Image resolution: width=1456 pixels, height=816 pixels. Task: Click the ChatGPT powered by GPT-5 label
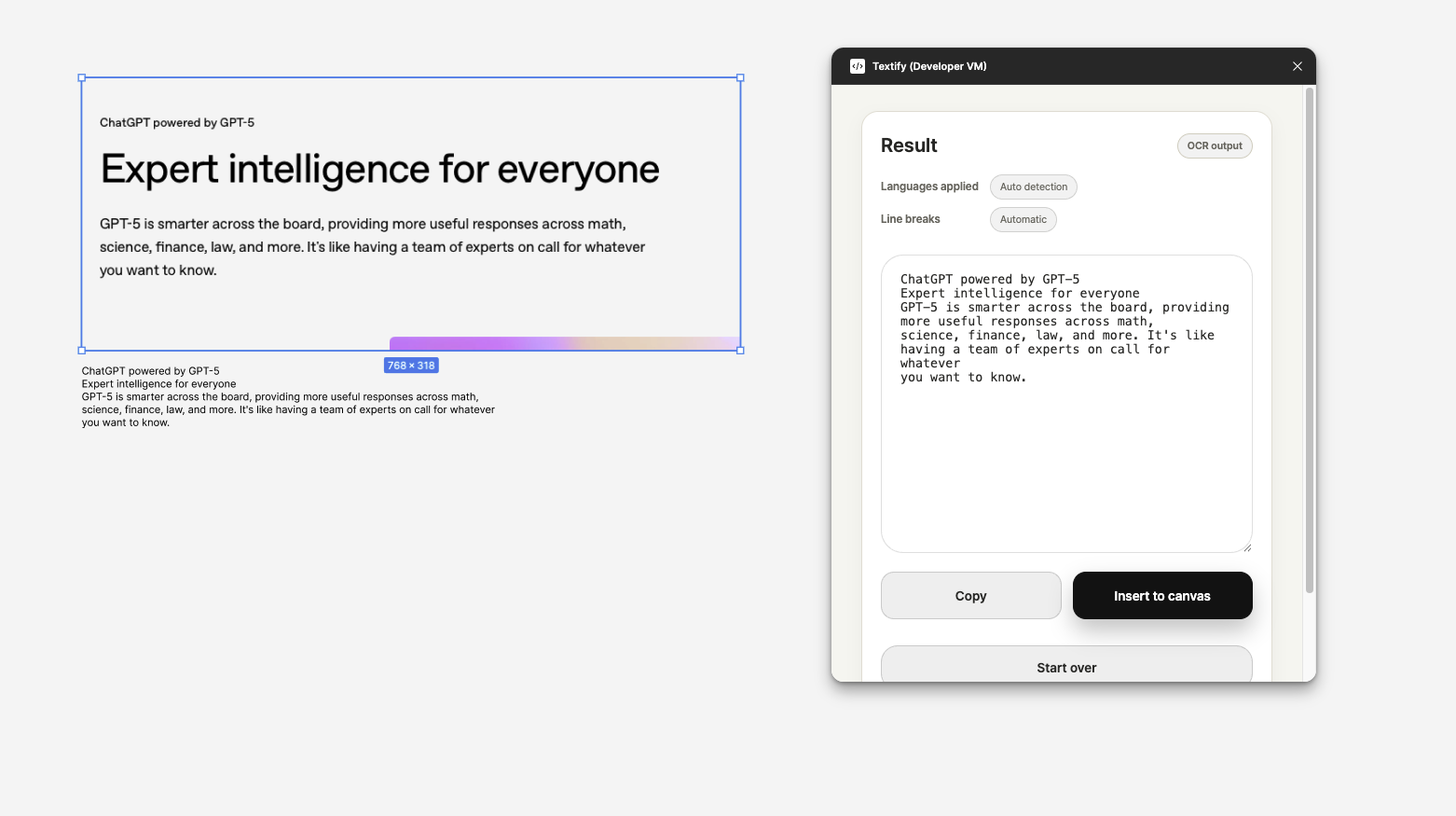(x=177, y=122)
